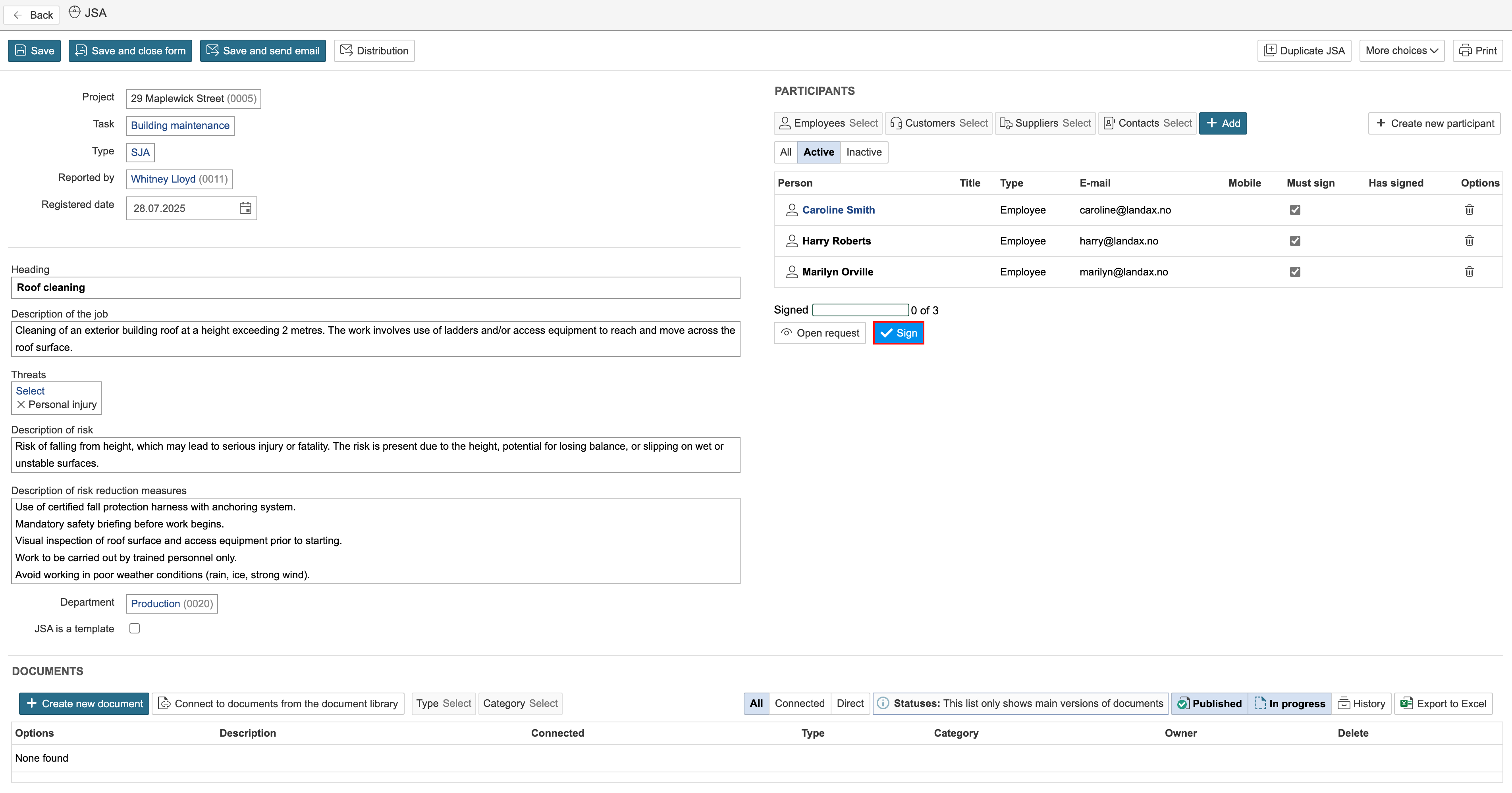1512x793 pixels.
Task: Toggle Must sign checkbox for Marilyn Orville
Action: [1295, 271]
